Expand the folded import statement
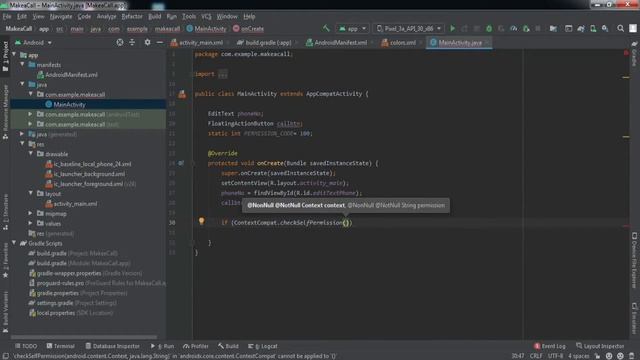Image resolution: width=640 pixels, height=360 pixels. point(222,74)
